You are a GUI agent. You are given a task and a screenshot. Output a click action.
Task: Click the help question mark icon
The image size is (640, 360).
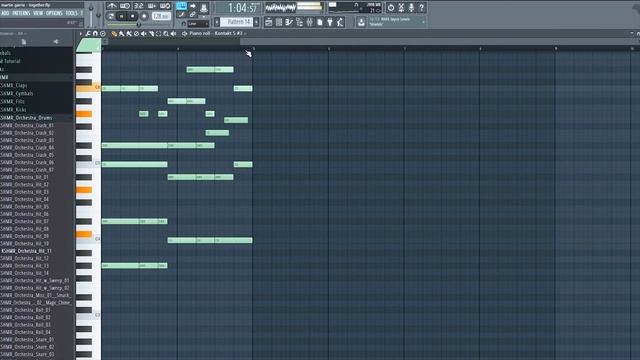pyautogui.click(x=421, y=7)
